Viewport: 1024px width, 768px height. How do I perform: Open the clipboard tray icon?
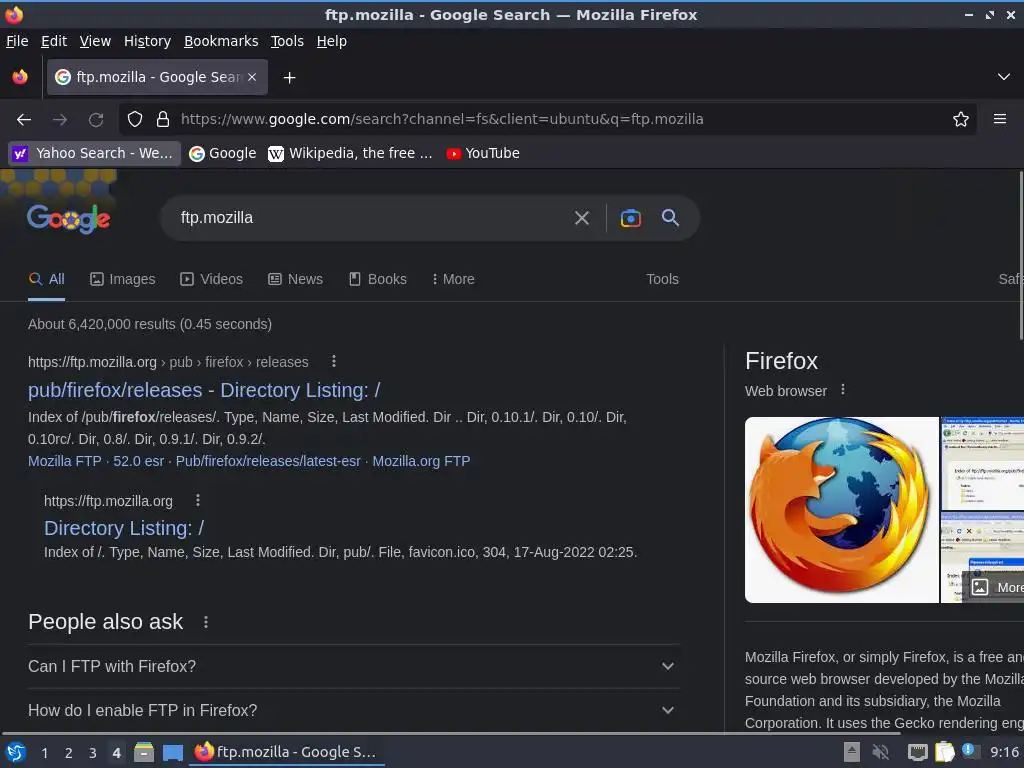944,752
